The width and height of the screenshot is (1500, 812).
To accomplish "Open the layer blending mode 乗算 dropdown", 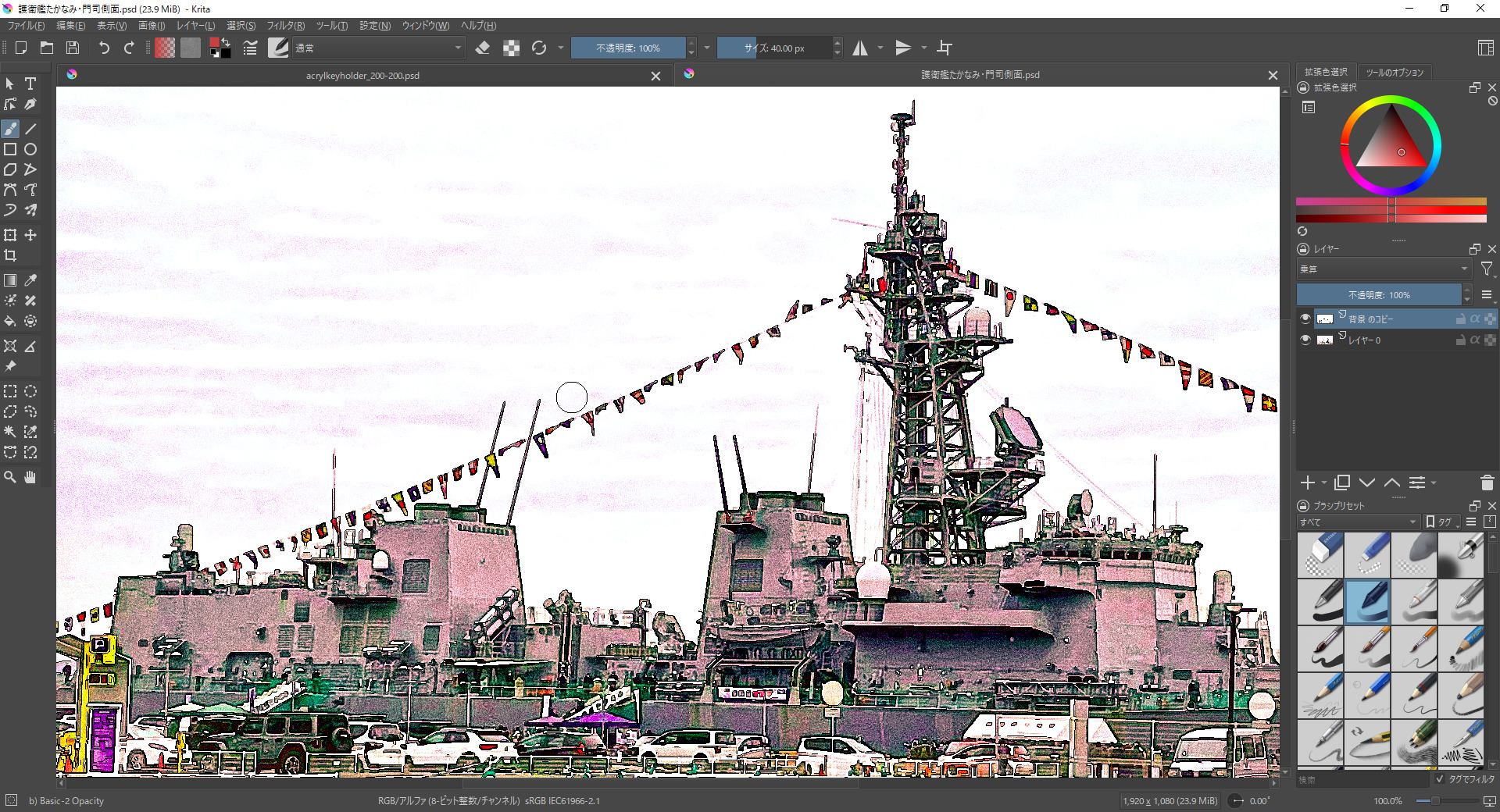I will coord(1384,269).
